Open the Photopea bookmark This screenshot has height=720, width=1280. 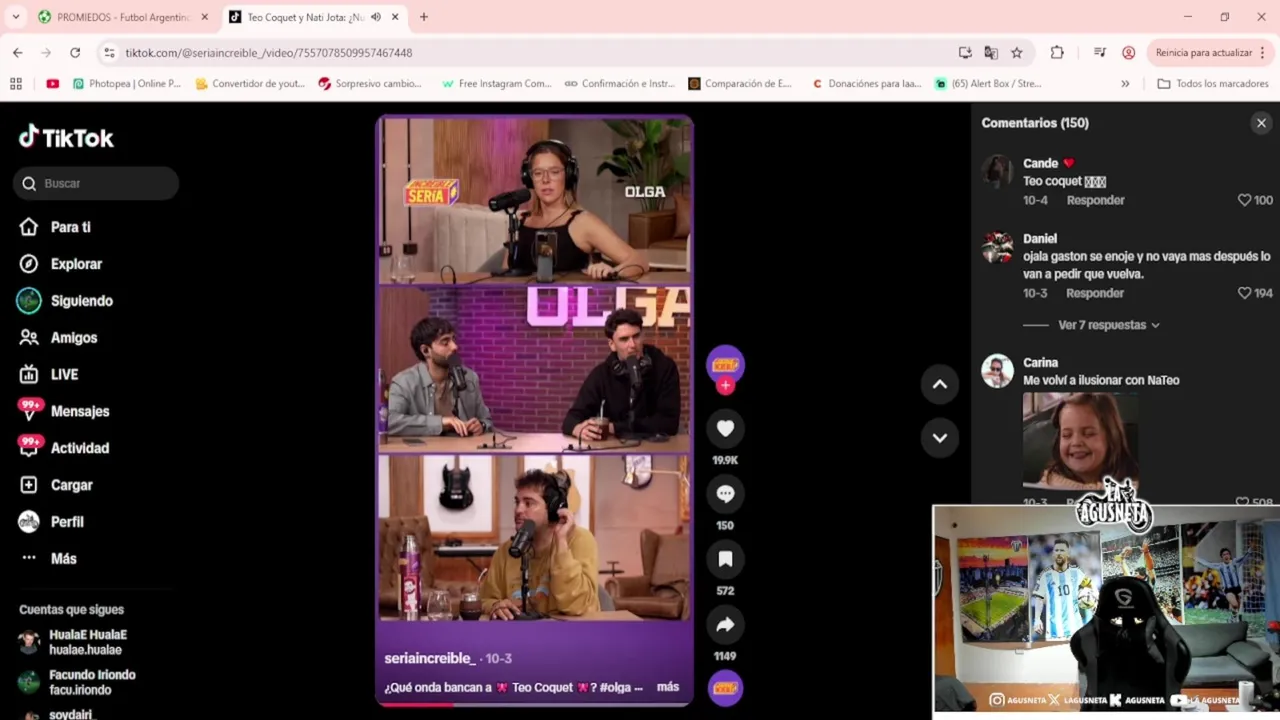[x=127, y=84]
